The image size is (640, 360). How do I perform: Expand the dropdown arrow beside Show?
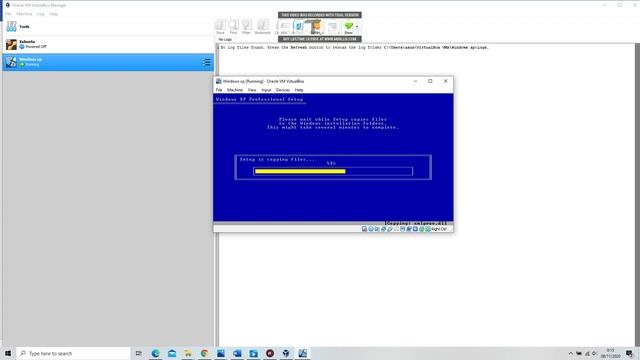coord(357,27)
